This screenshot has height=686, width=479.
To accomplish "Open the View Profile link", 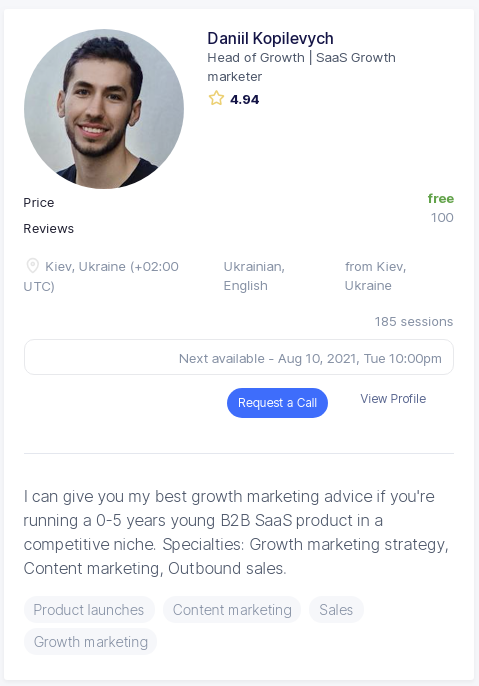I will click(393, 399).
